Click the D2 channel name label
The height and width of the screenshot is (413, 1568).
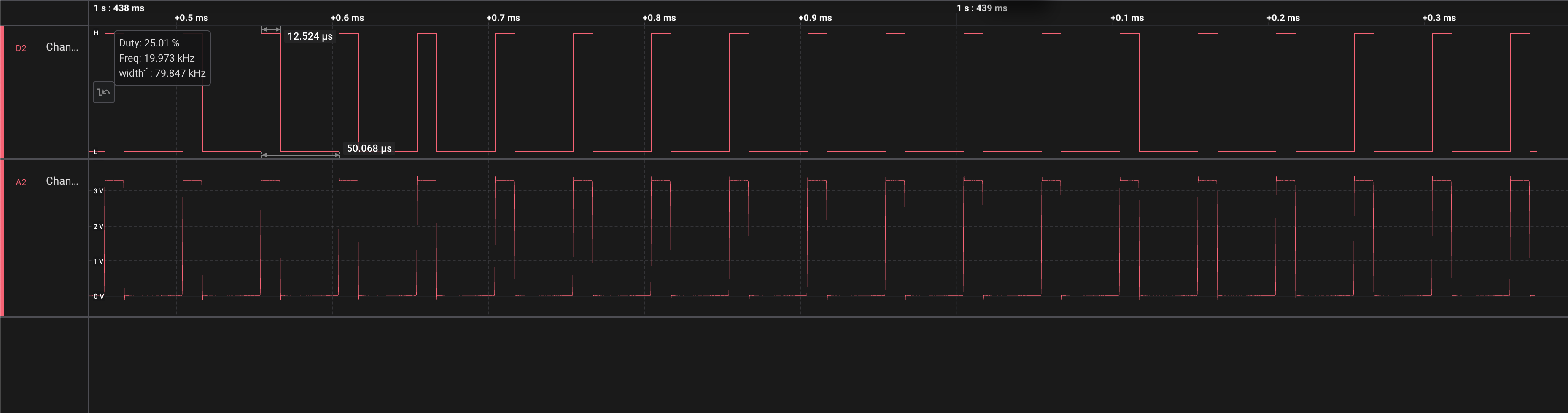point(62,47)
